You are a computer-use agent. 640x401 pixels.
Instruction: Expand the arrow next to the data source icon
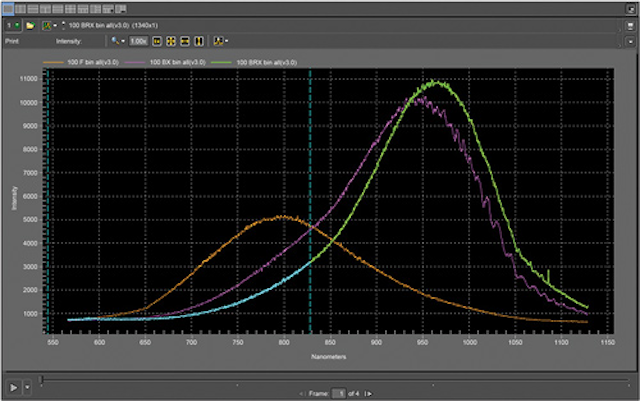[x=55, y=25]
